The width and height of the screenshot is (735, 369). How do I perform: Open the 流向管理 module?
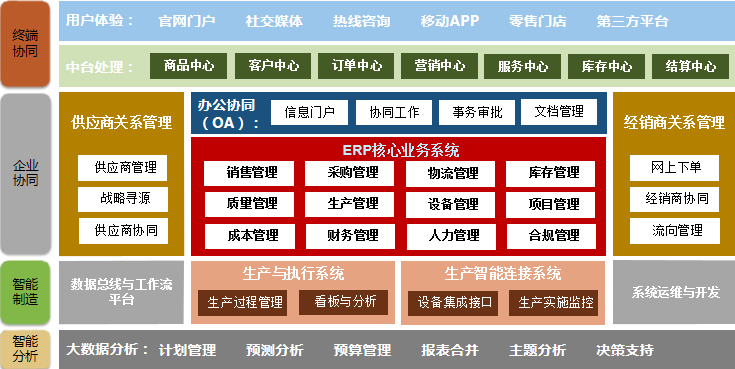coord(674,231)
